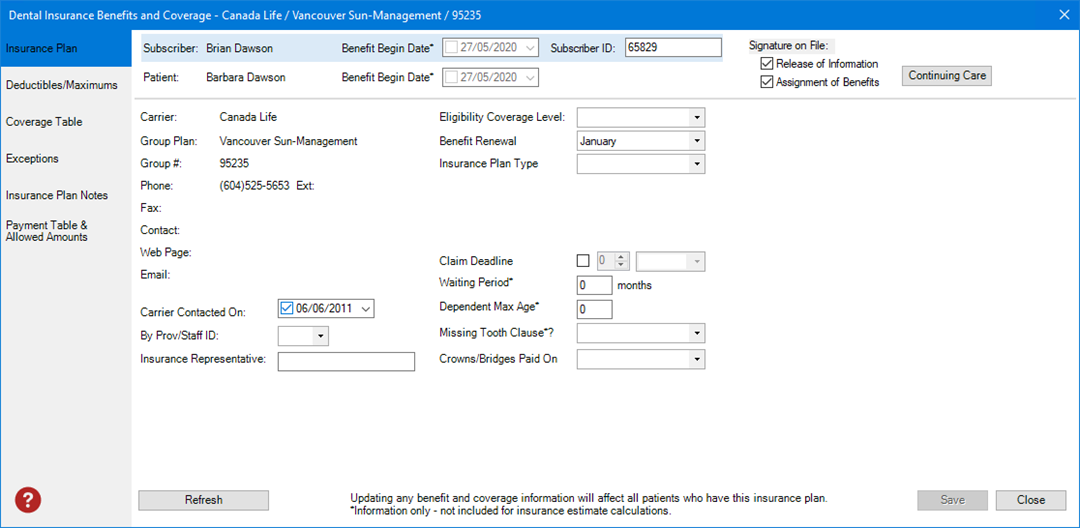
Task: Uncheck the Carrier Contacted On date checkbox
Action: point(287,309)
